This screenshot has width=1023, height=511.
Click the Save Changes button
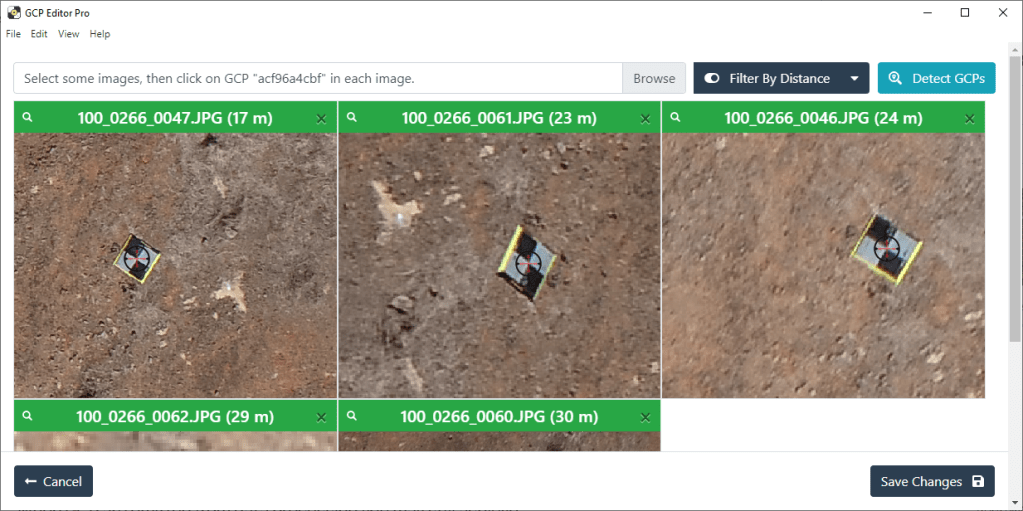tap(932, 482)
